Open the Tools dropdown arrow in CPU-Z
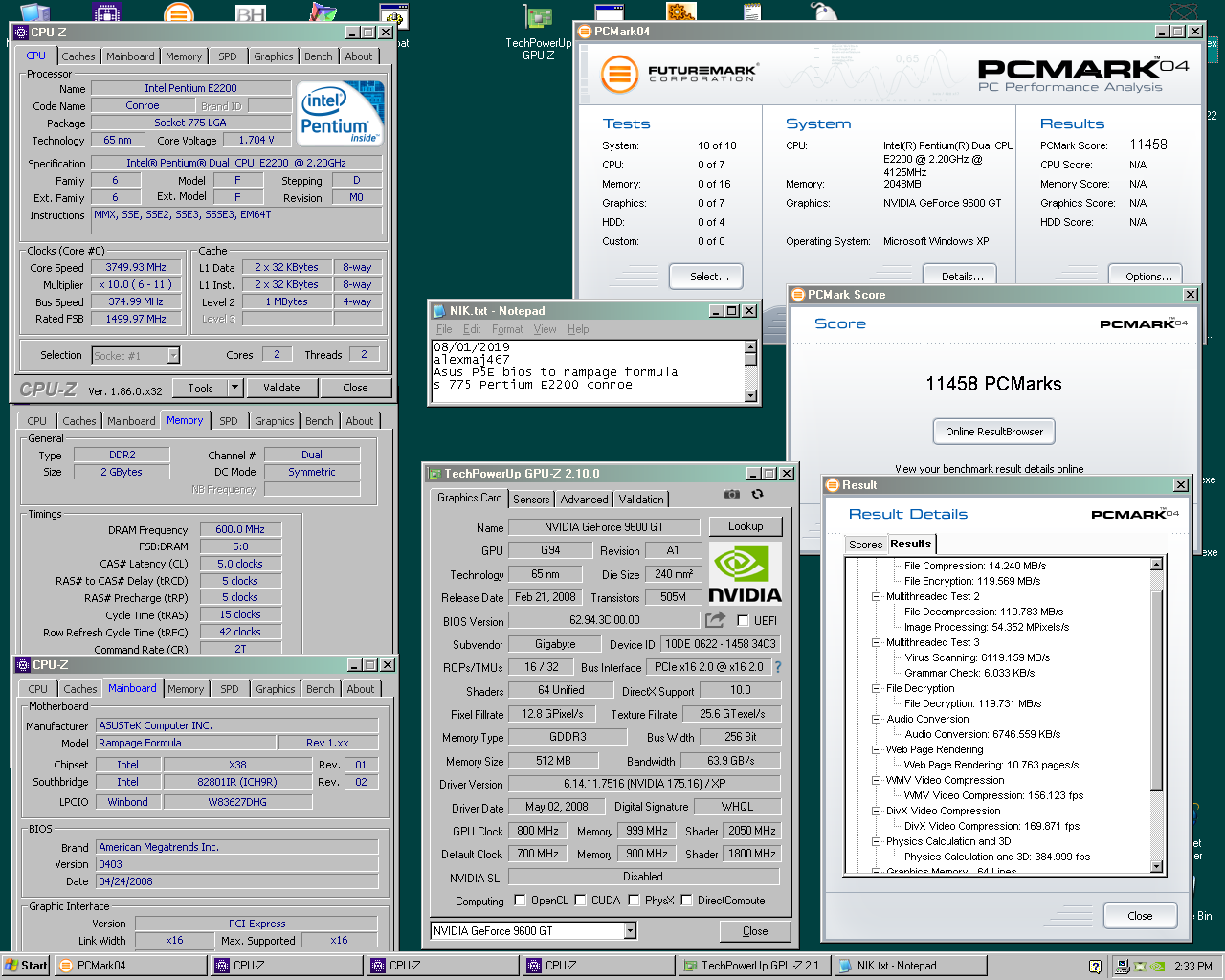This screenshot has height=980, width=1225. [x=235, y=388]
